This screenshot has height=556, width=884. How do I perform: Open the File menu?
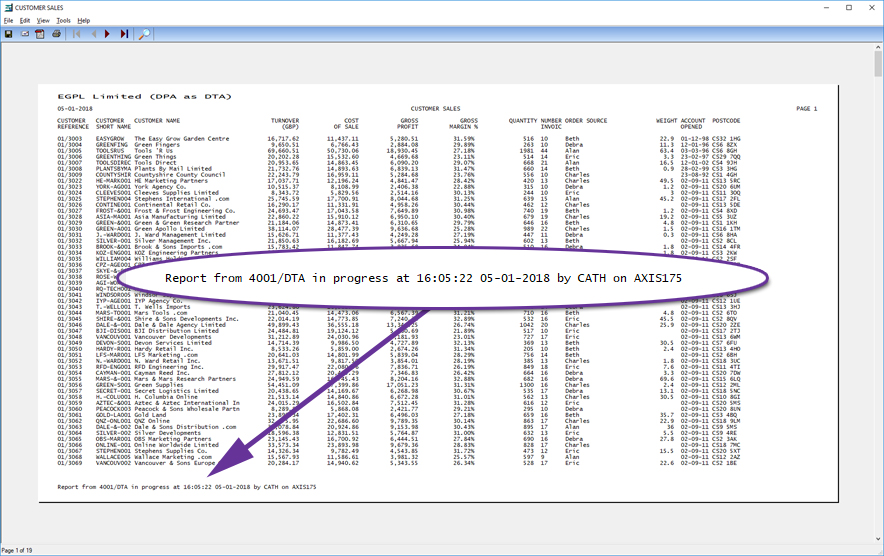pos(8,20)
